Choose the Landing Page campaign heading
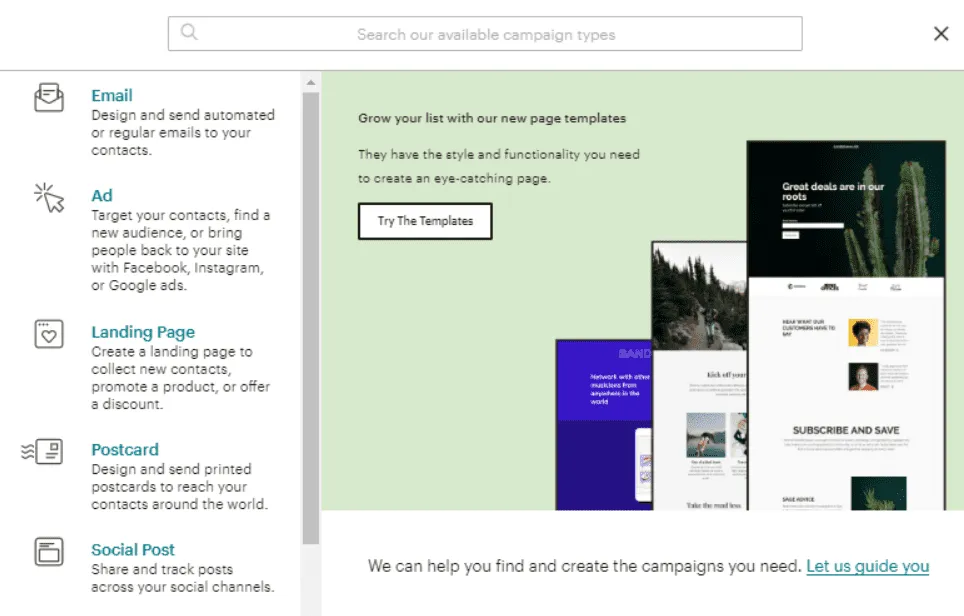This screenshot has width=964, height=616. click(143, 332)
